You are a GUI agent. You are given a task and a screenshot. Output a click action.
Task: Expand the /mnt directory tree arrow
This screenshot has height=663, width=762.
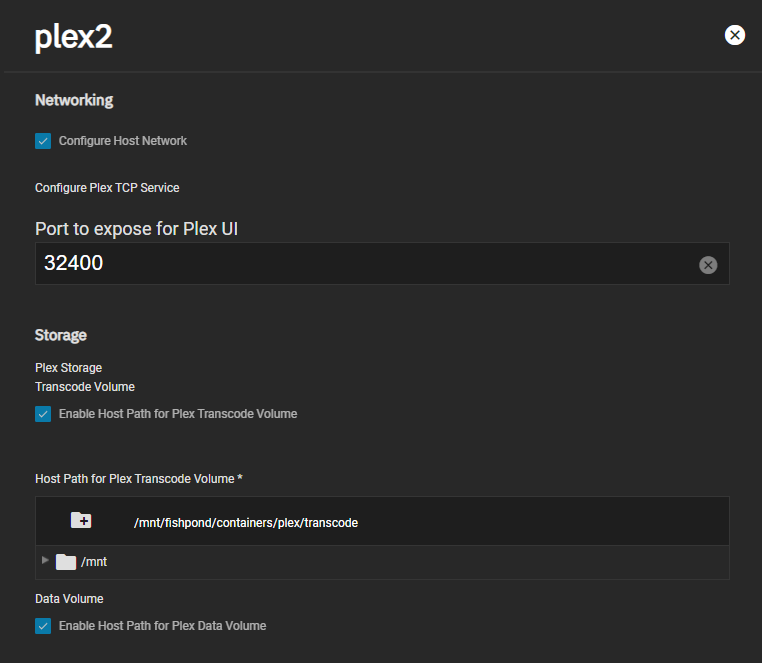[45, 561]
